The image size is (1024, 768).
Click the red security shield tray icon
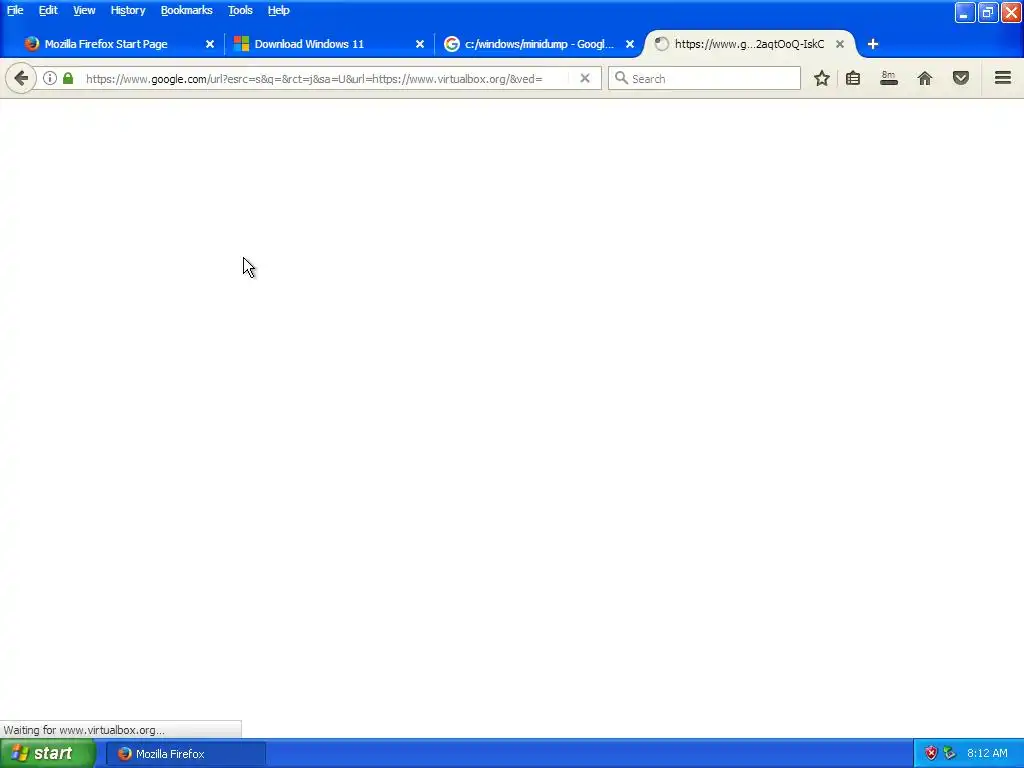point(931,753)
